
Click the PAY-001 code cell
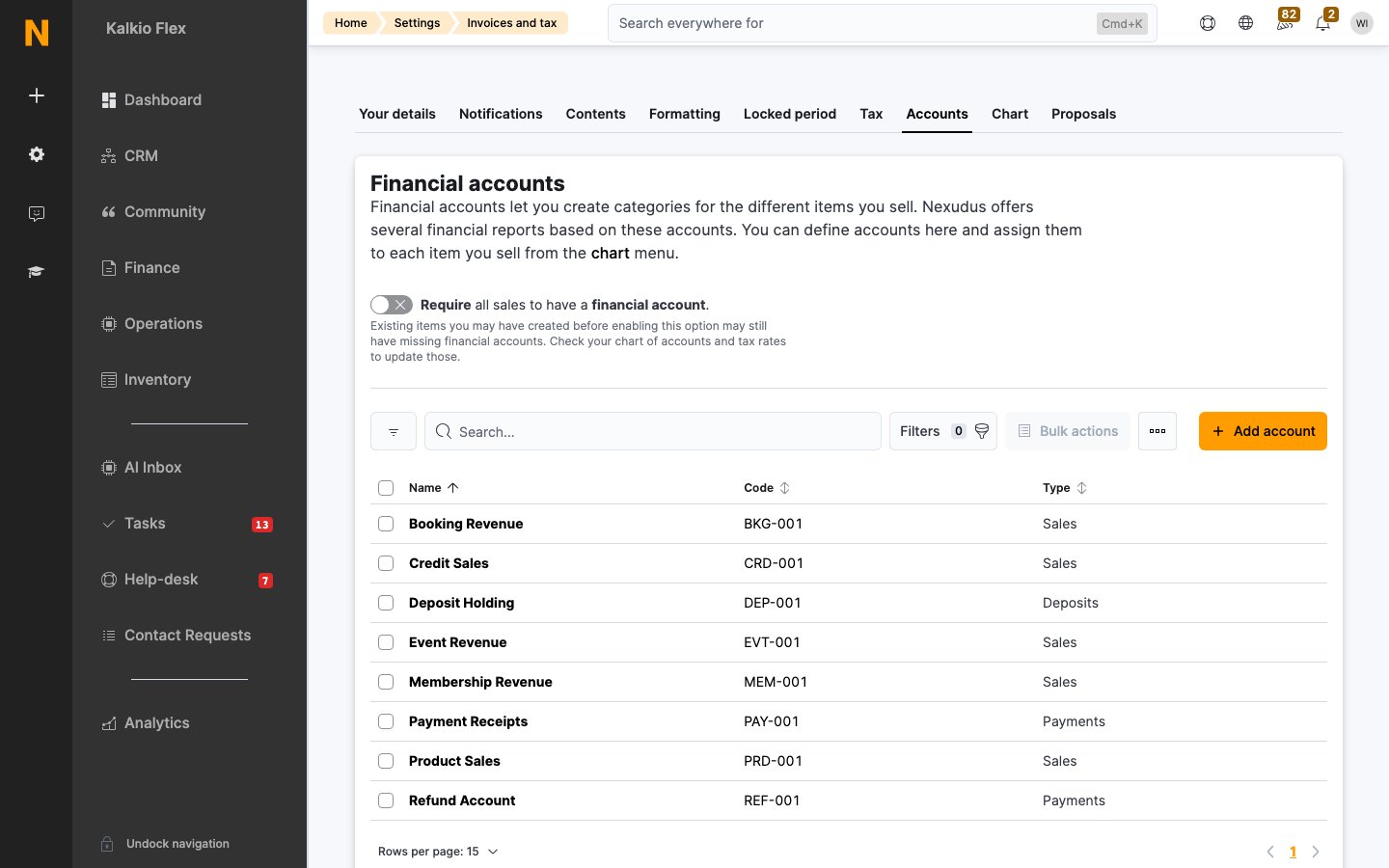point(772,721)
